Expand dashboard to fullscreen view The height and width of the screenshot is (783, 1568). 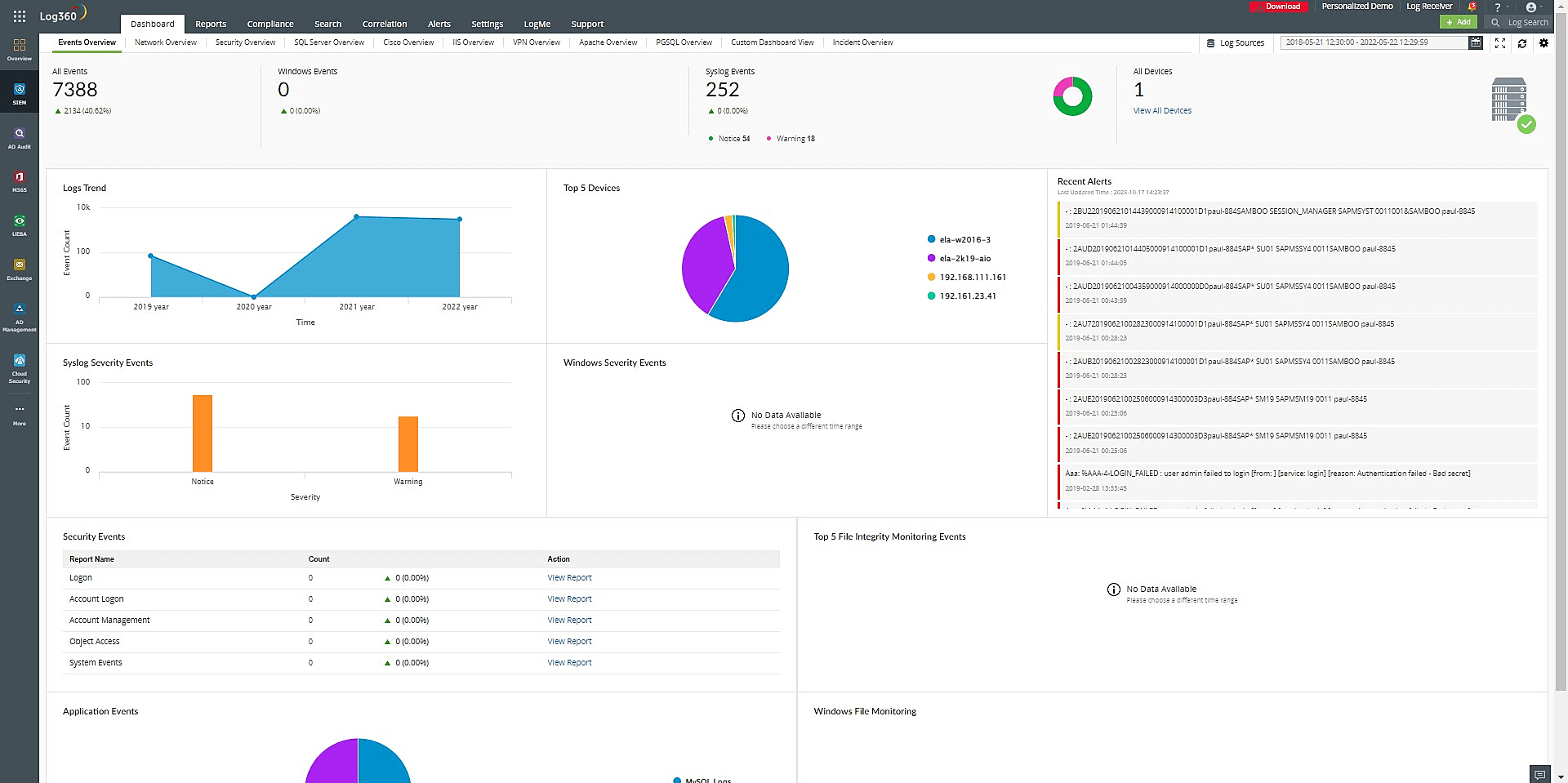pyautogui.click(x=1499, y=43)
